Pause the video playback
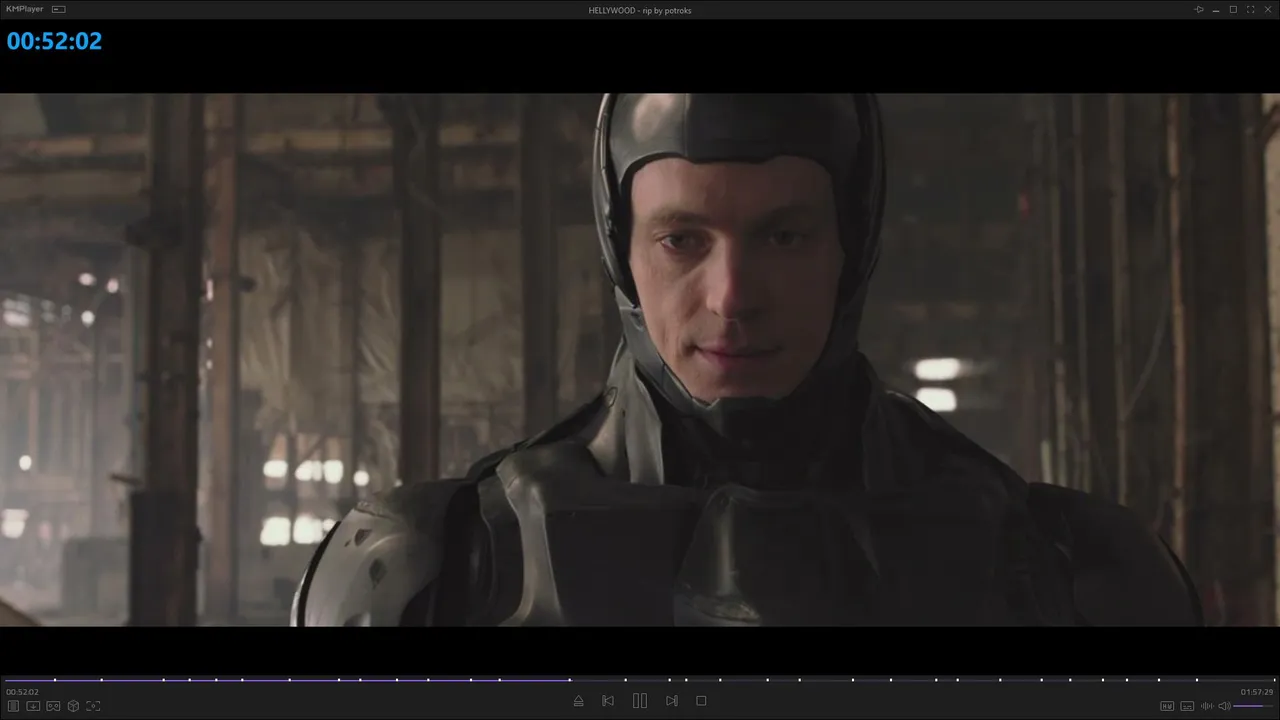1280x720 pixels. tap(640, 701)
